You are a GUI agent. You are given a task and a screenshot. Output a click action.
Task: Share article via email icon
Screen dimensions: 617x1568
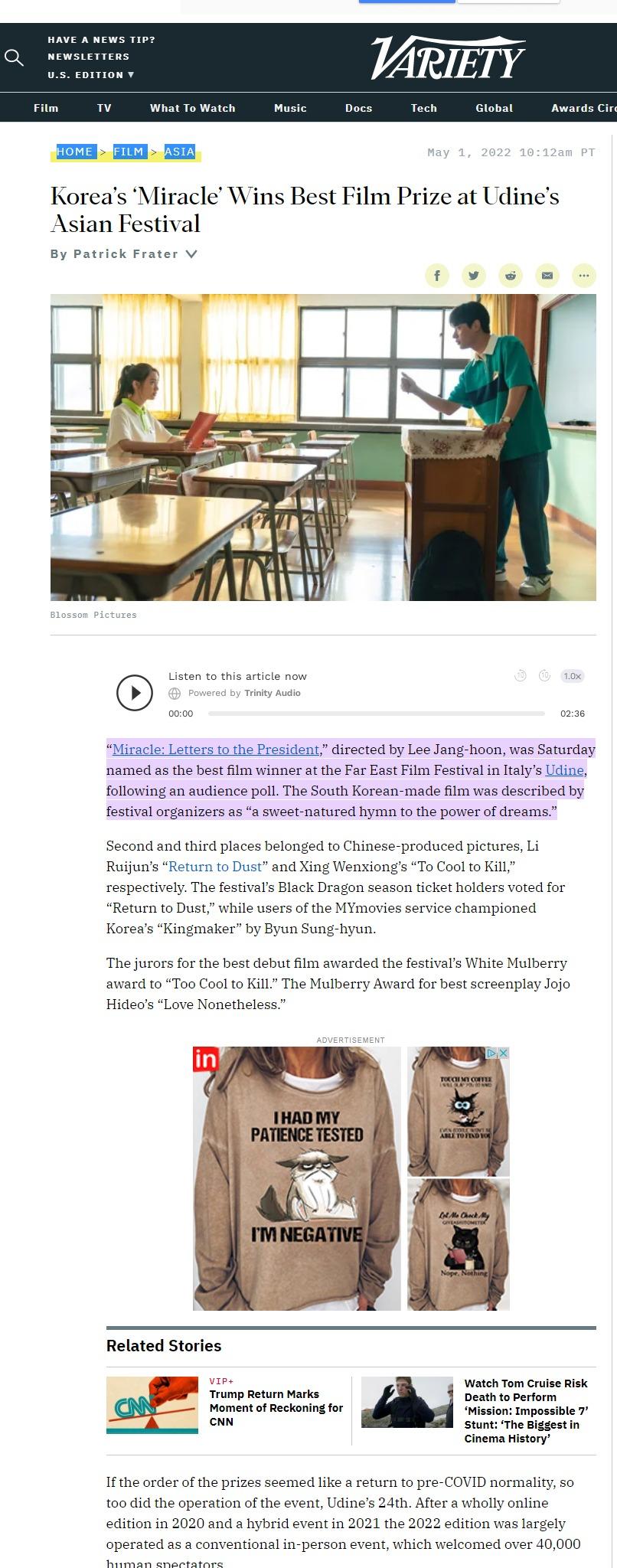click(x=547, y=276)
